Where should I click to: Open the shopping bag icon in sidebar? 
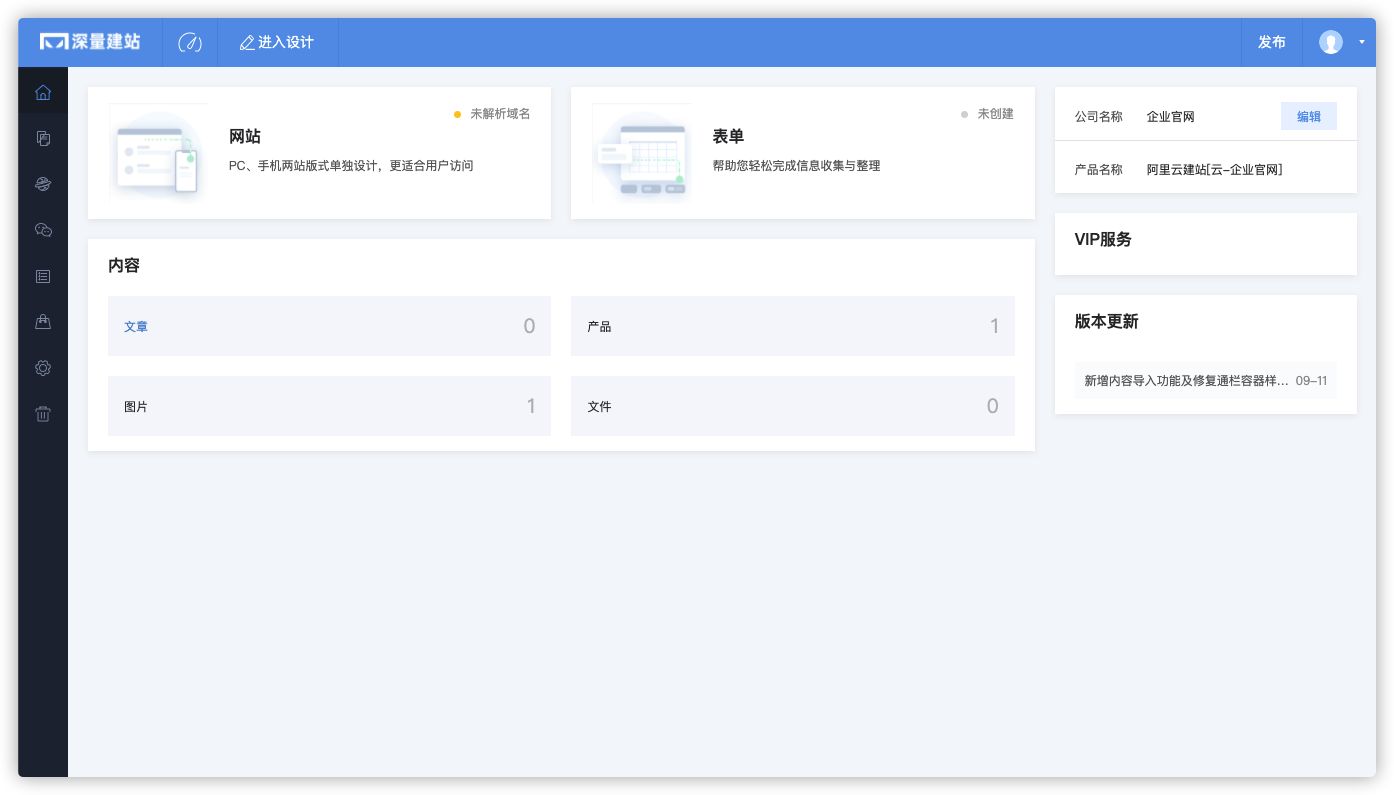pos(43,322)
